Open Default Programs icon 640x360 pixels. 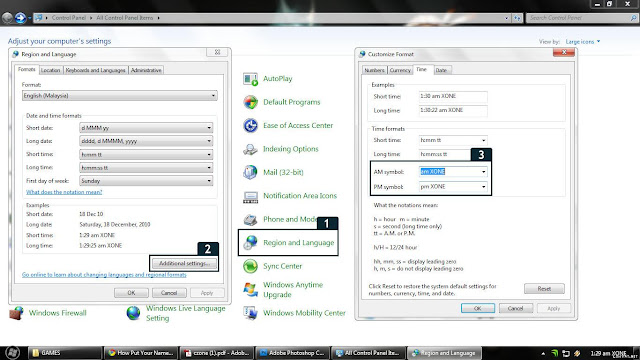click(x=250, y=102)
